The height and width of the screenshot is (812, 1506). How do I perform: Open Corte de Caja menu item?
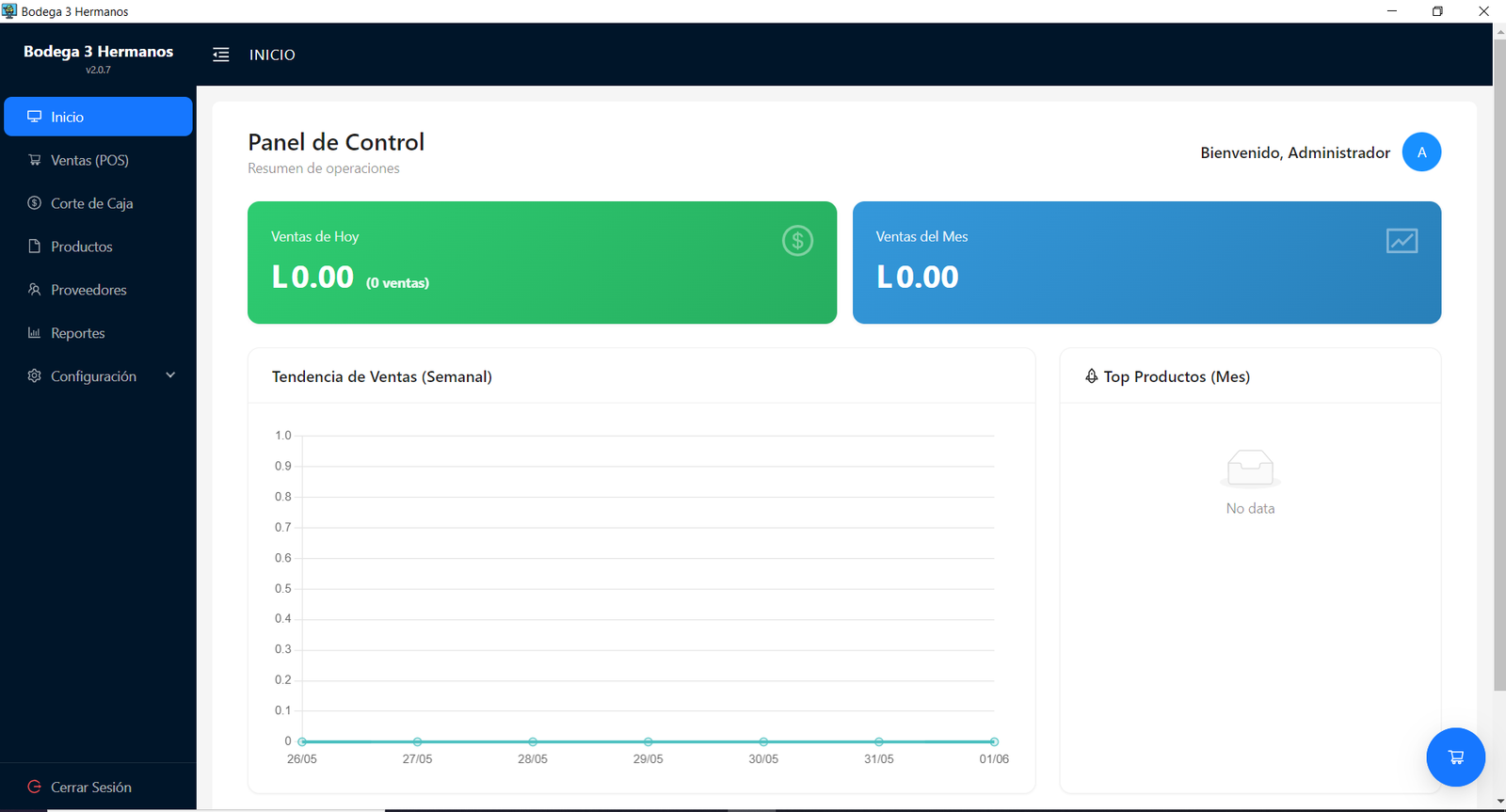tap(98, 203)
